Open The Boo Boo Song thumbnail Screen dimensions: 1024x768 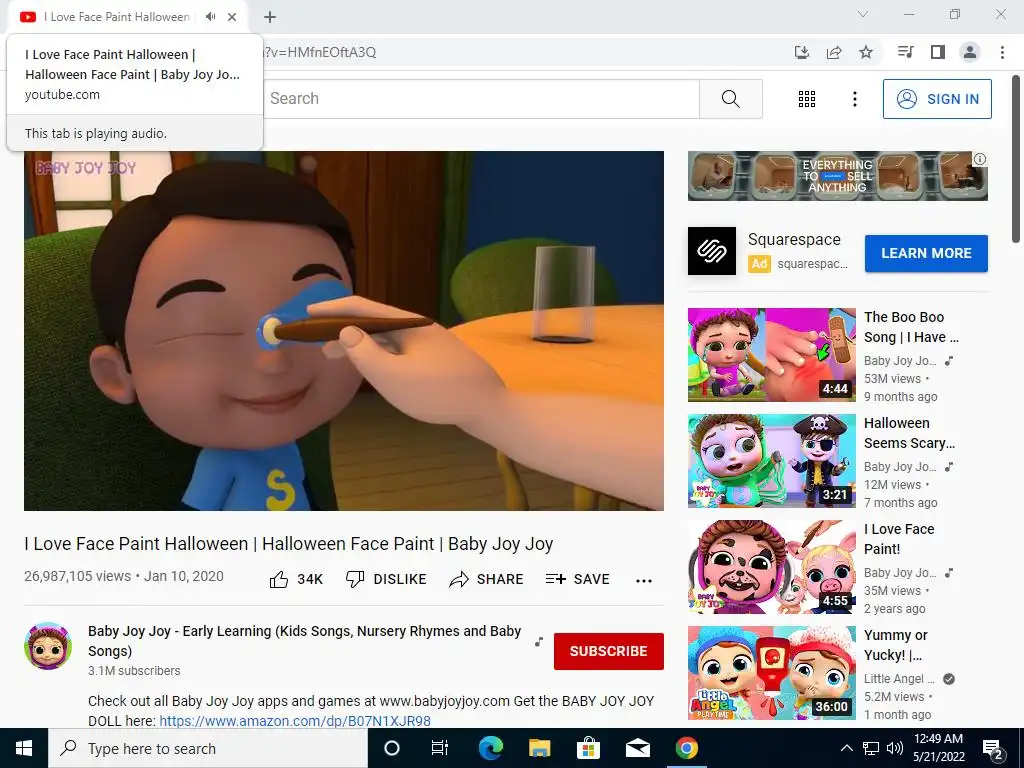pyautogui.click(x=771, y=355)
